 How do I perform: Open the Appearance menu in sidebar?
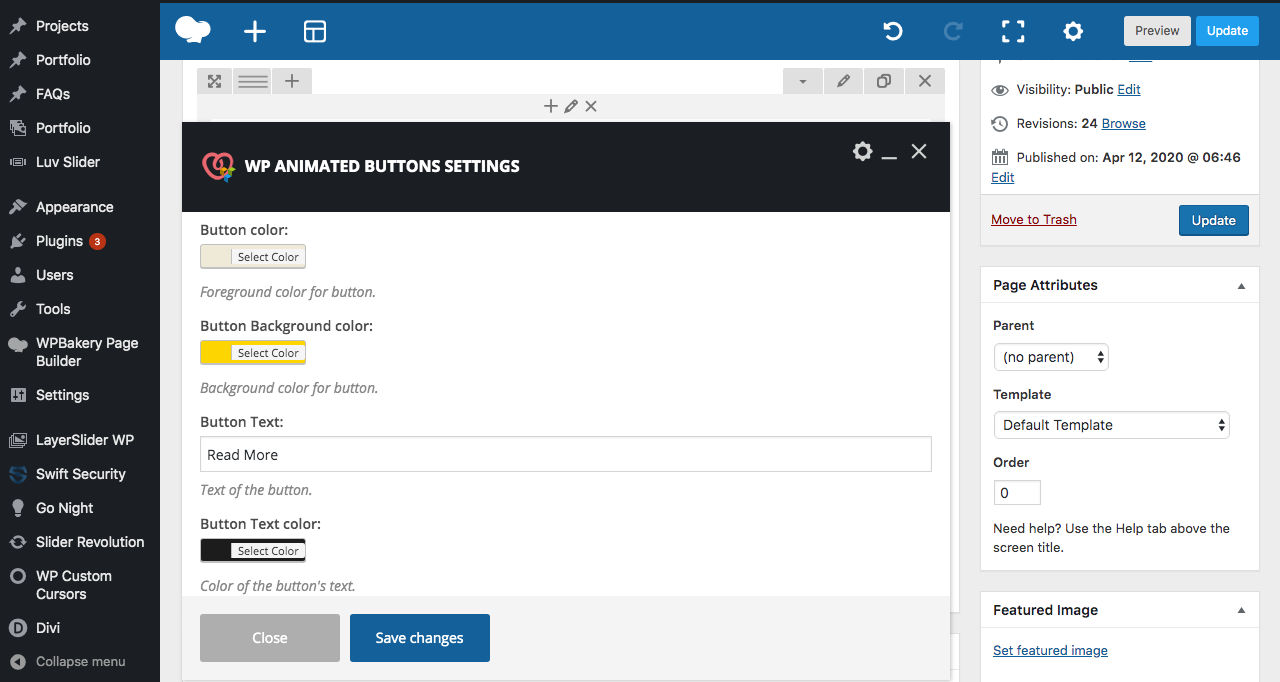click(74, 207)
